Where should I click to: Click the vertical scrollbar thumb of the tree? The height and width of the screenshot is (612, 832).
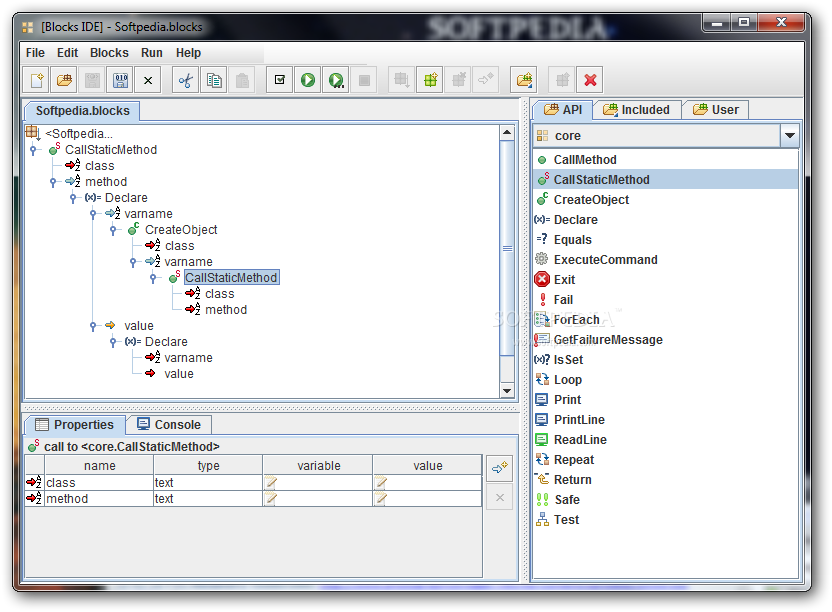(x=507, y=248)
